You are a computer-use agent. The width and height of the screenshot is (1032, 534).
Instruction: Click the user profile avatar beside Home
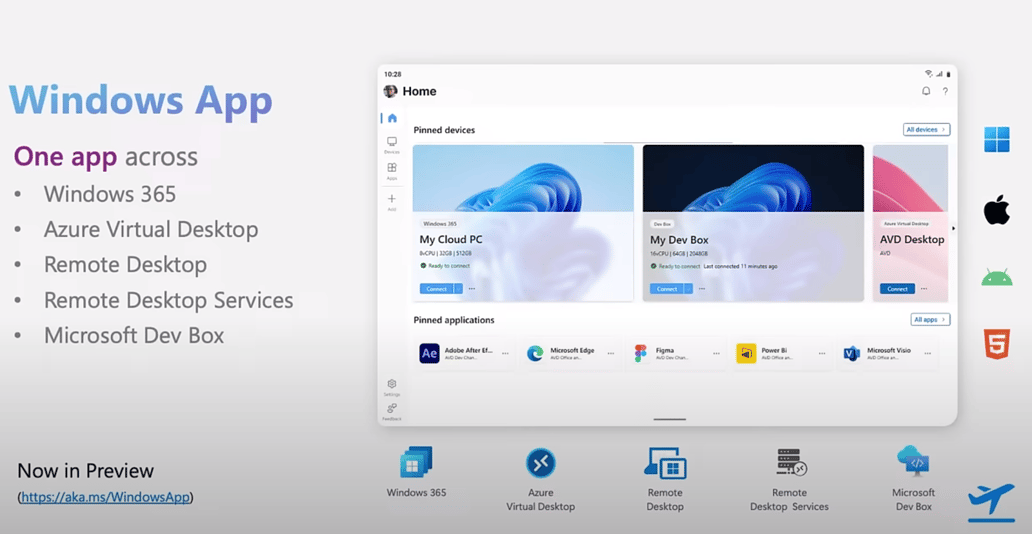point(390,91)
